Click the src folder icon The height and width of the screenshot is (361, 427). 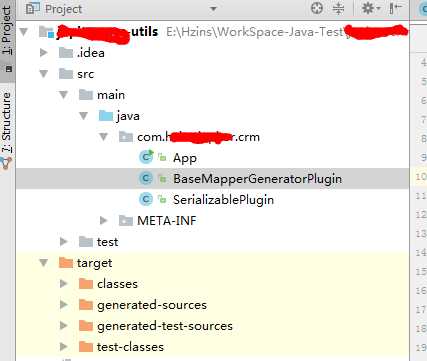coord(66,74)
